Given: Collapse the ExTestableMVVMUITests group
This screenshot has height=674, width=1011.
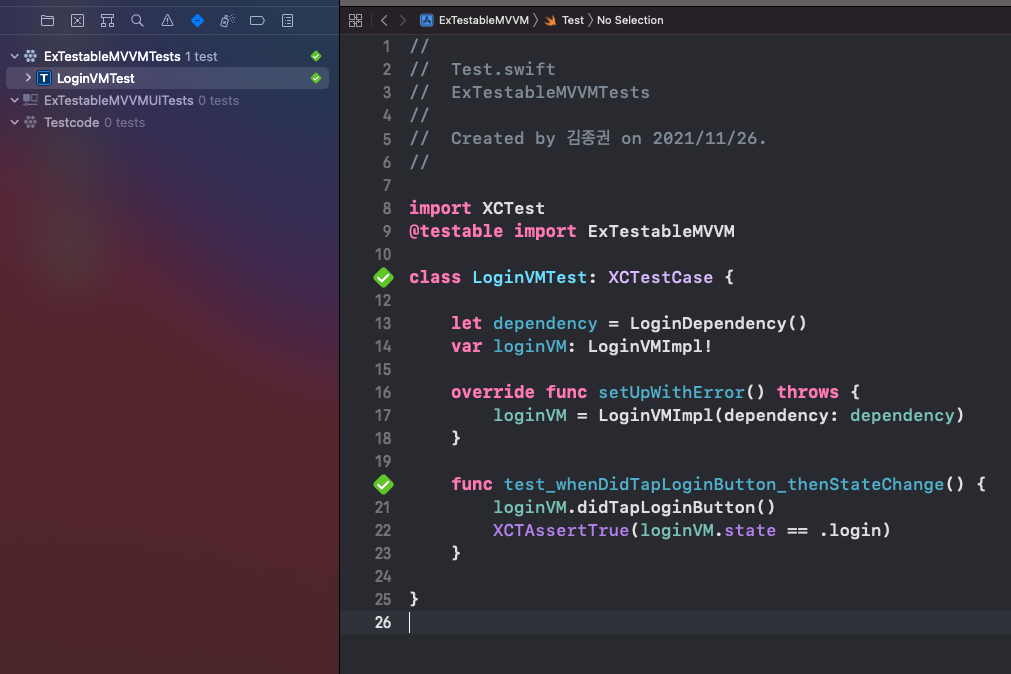Looking at the screenshot, I should click(14, 100).
